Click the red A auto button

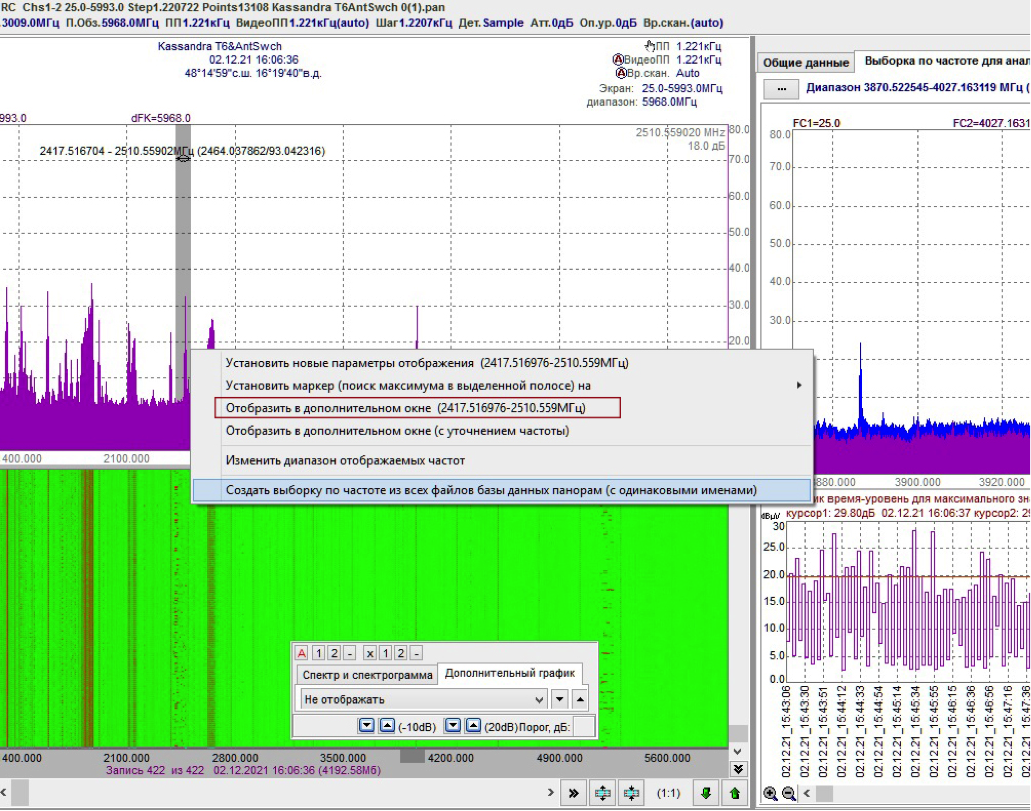[x=302, y=653]
